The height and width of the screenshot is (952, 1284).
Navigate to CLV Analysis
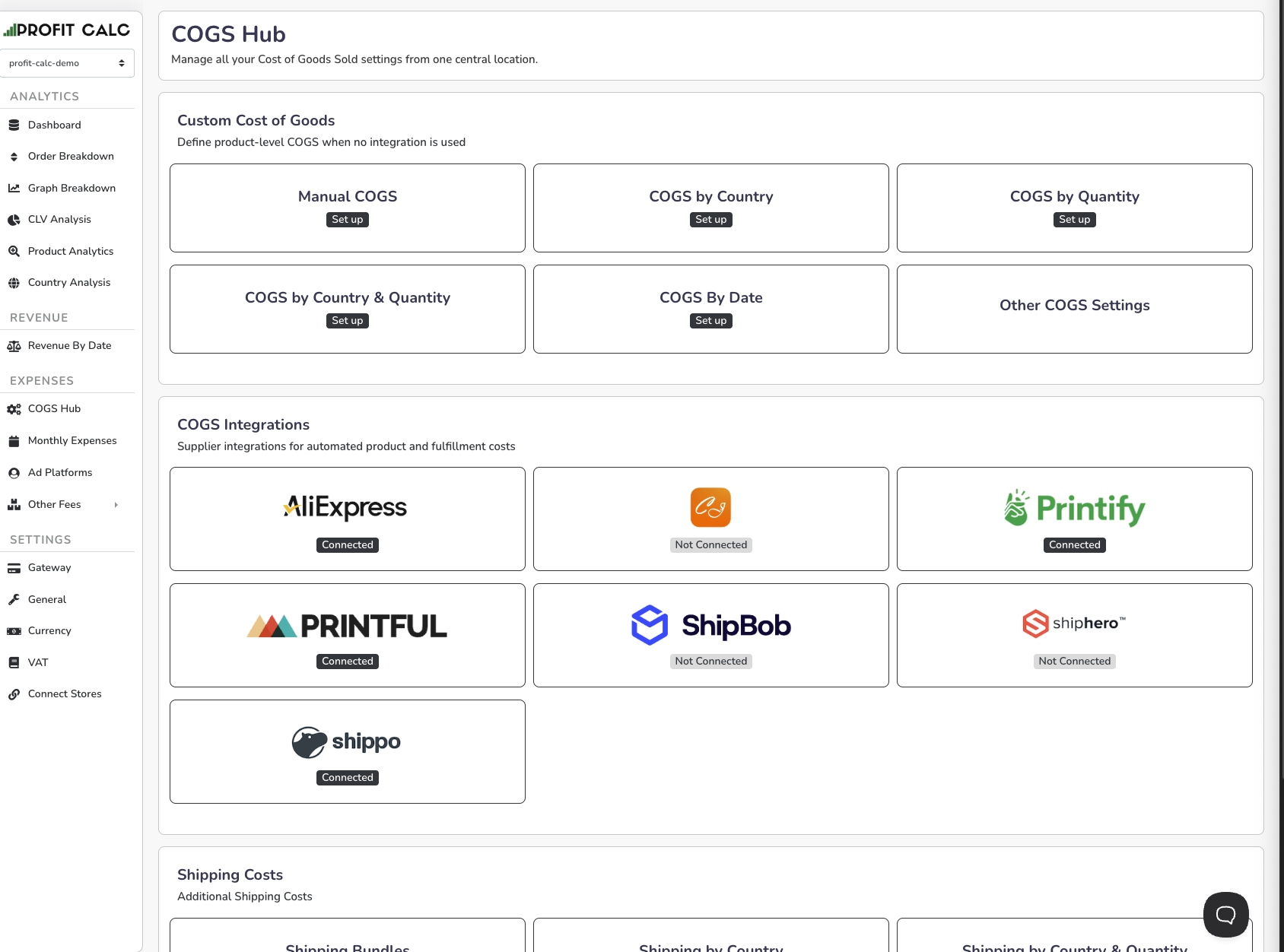[59, 220]
